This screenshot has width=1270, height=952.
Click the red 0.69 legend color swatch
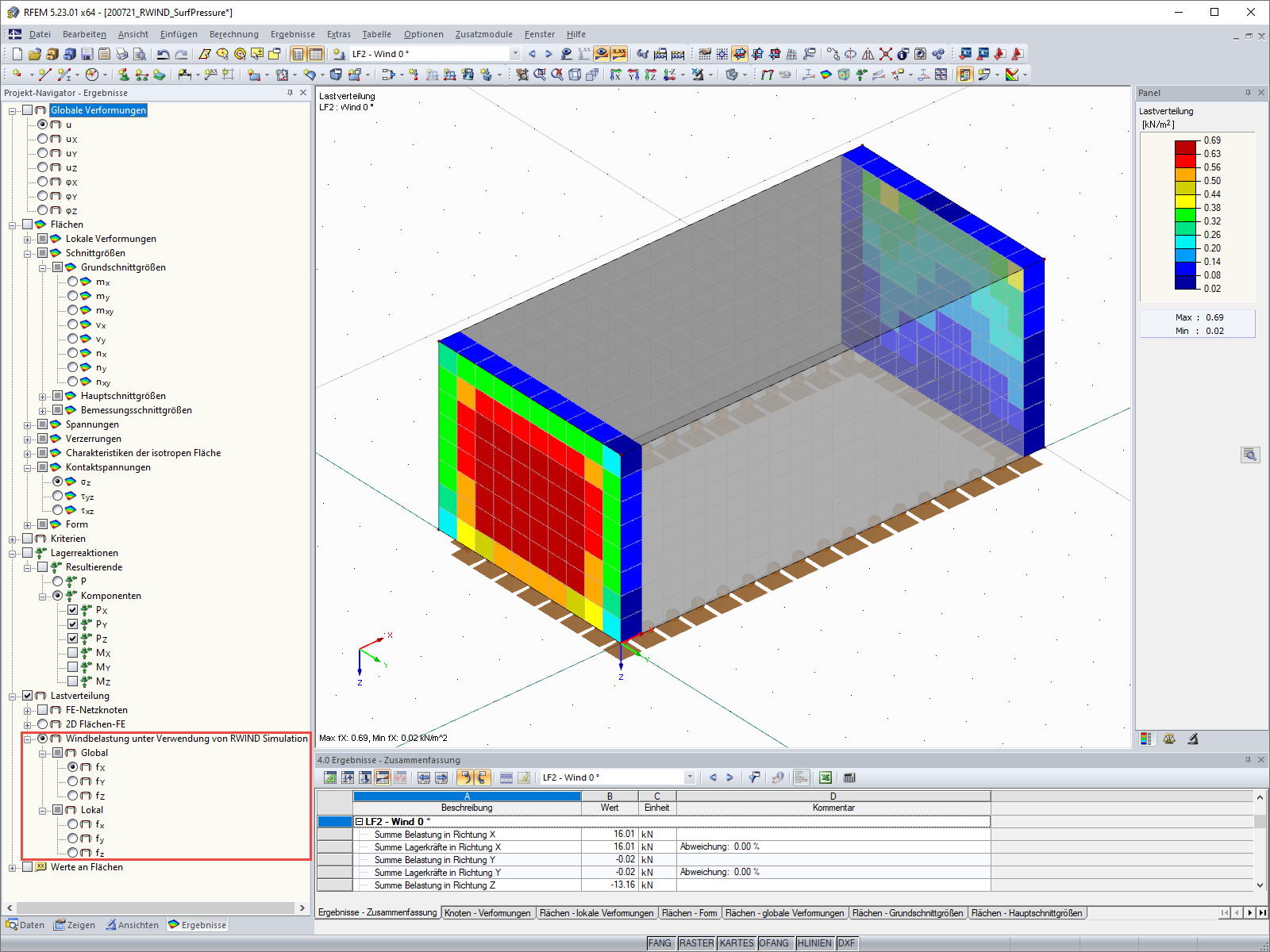point(1185,147)
